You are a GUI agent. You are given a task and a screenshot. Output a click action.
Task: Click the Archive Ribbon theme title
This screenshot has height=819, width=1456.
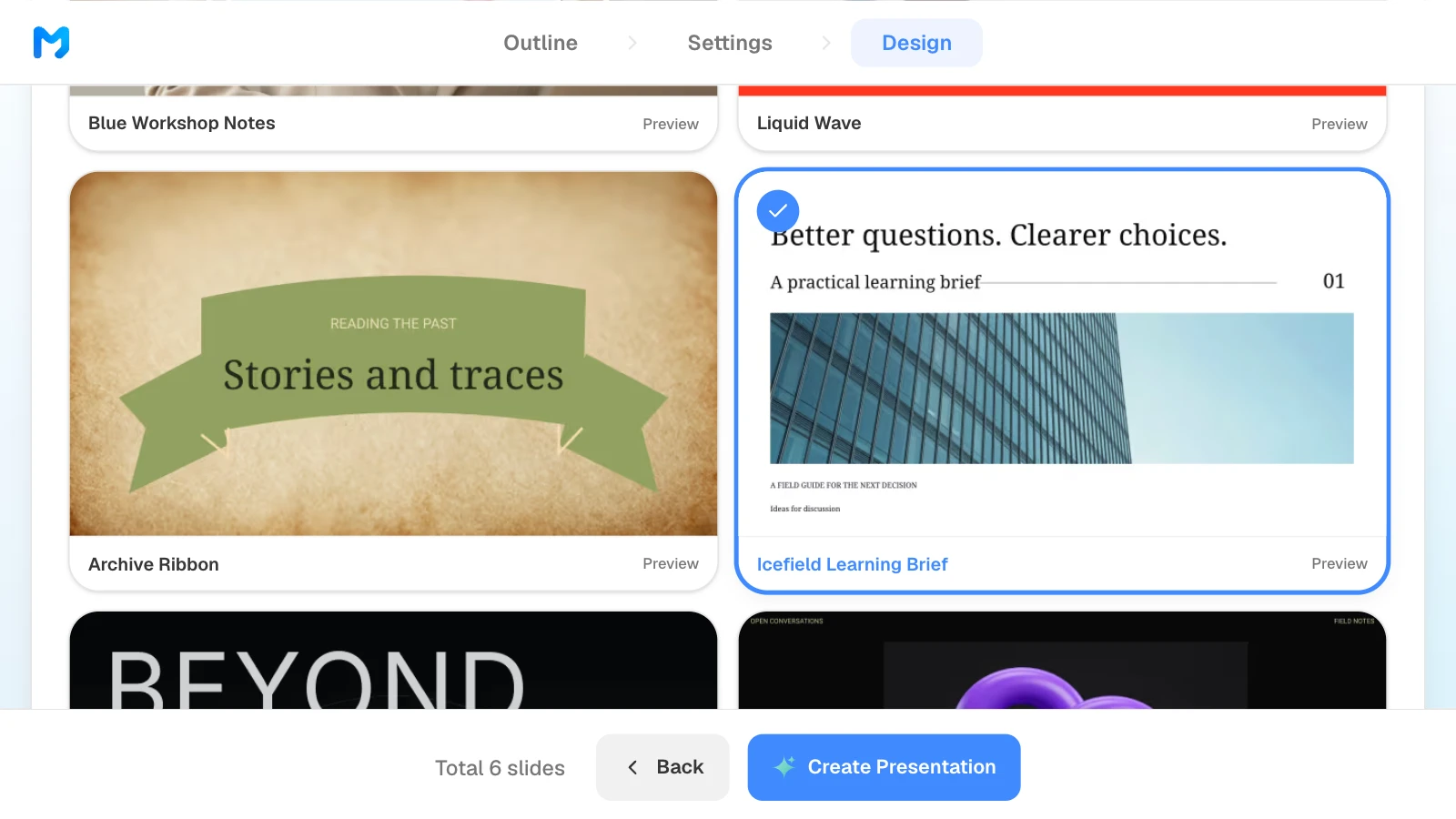point(154,564)
